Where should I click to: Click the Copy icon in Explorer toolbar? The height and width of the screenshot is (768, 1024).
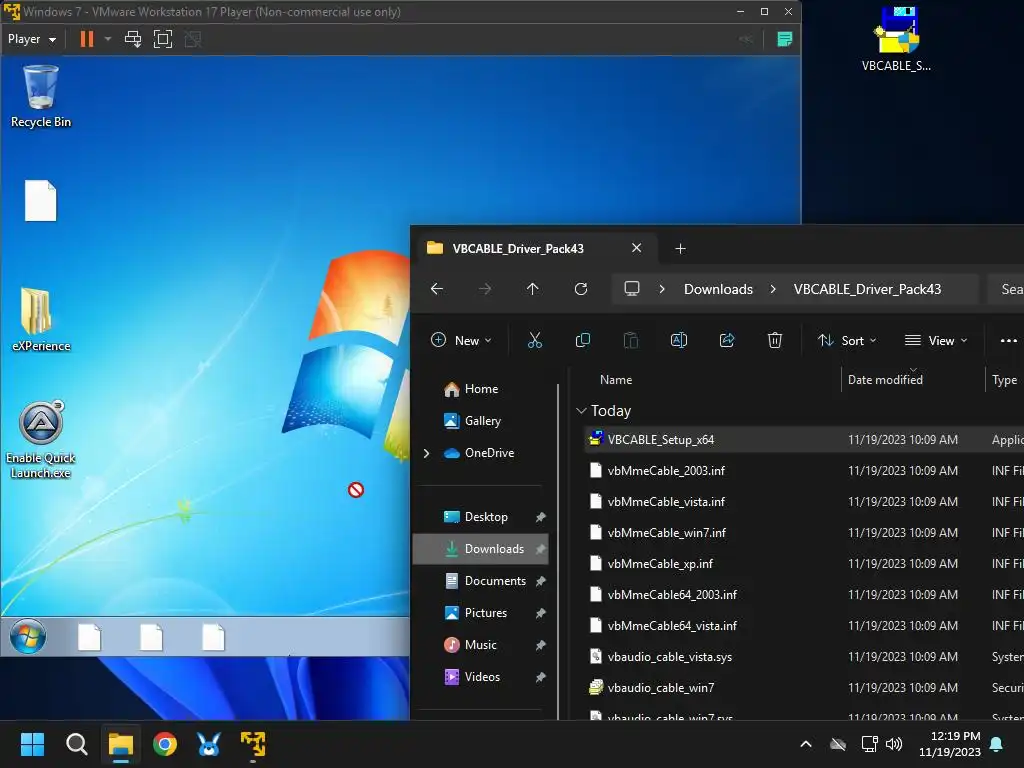tap(583, 340)
